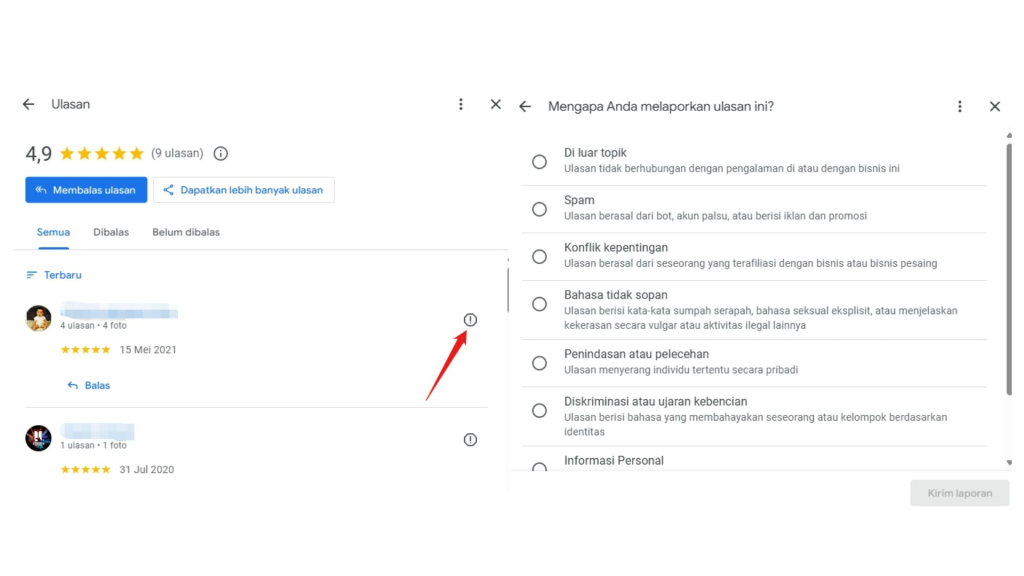This screenshot has width=1024, height=576.
Task: Click the 'Membalas ulasan' button
Action: [86, 190]
